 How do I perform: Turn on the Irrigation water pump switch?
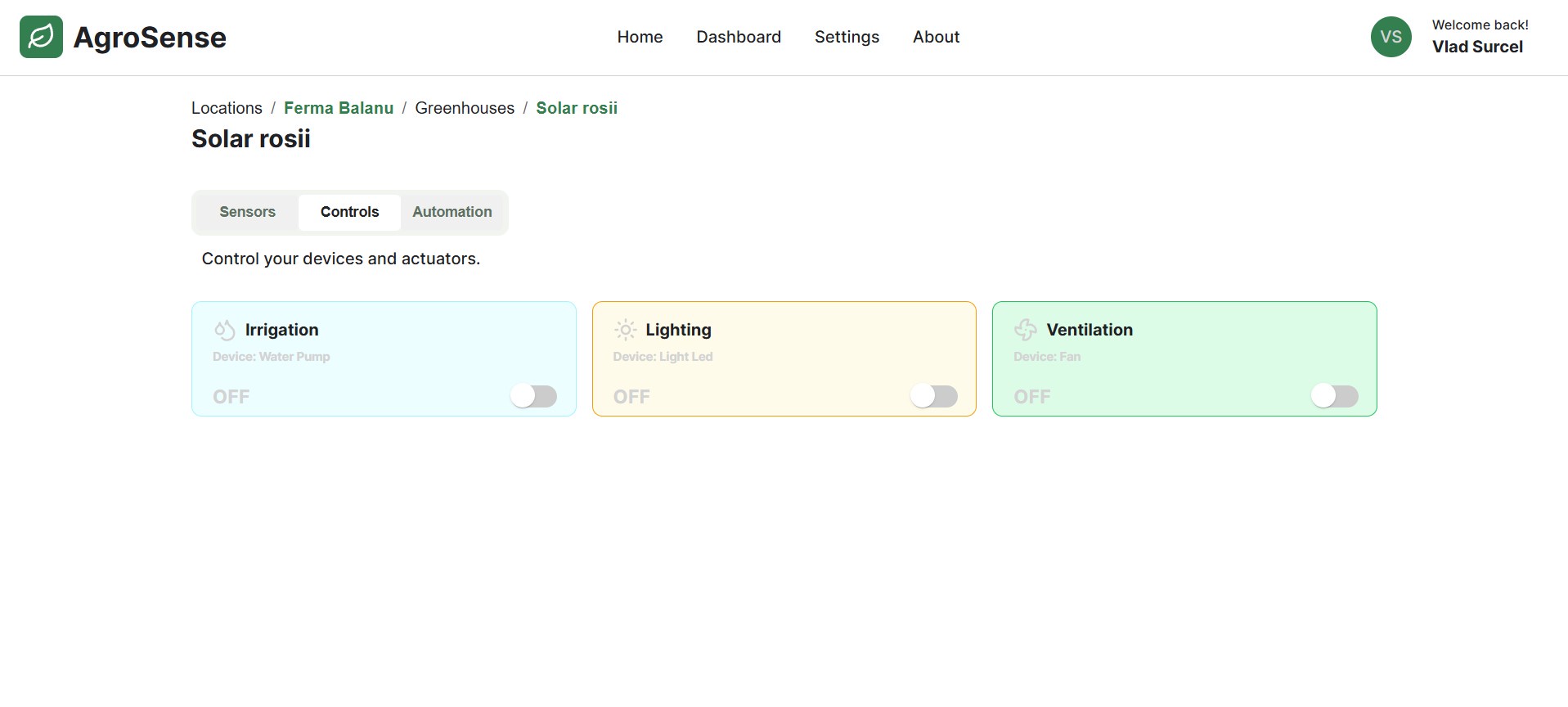click(x=534, y=396)
